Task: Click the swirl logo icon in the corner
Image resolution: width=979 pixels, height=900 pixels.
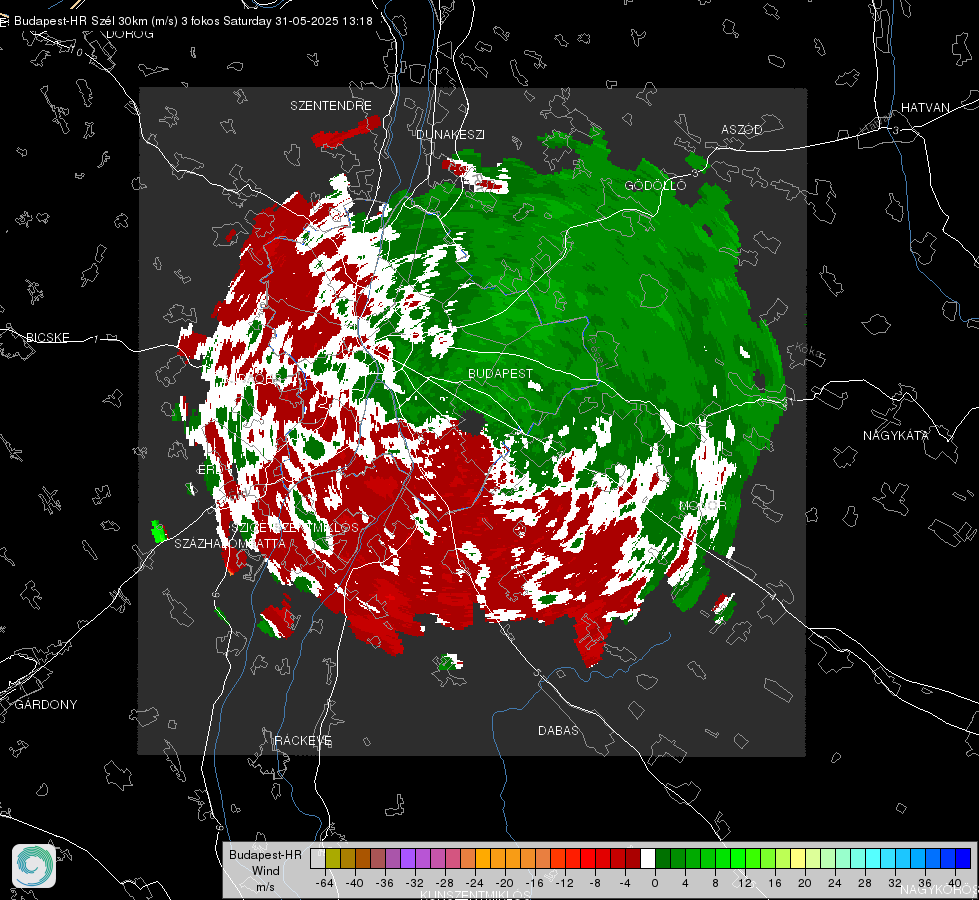Action: click(34, 866)
